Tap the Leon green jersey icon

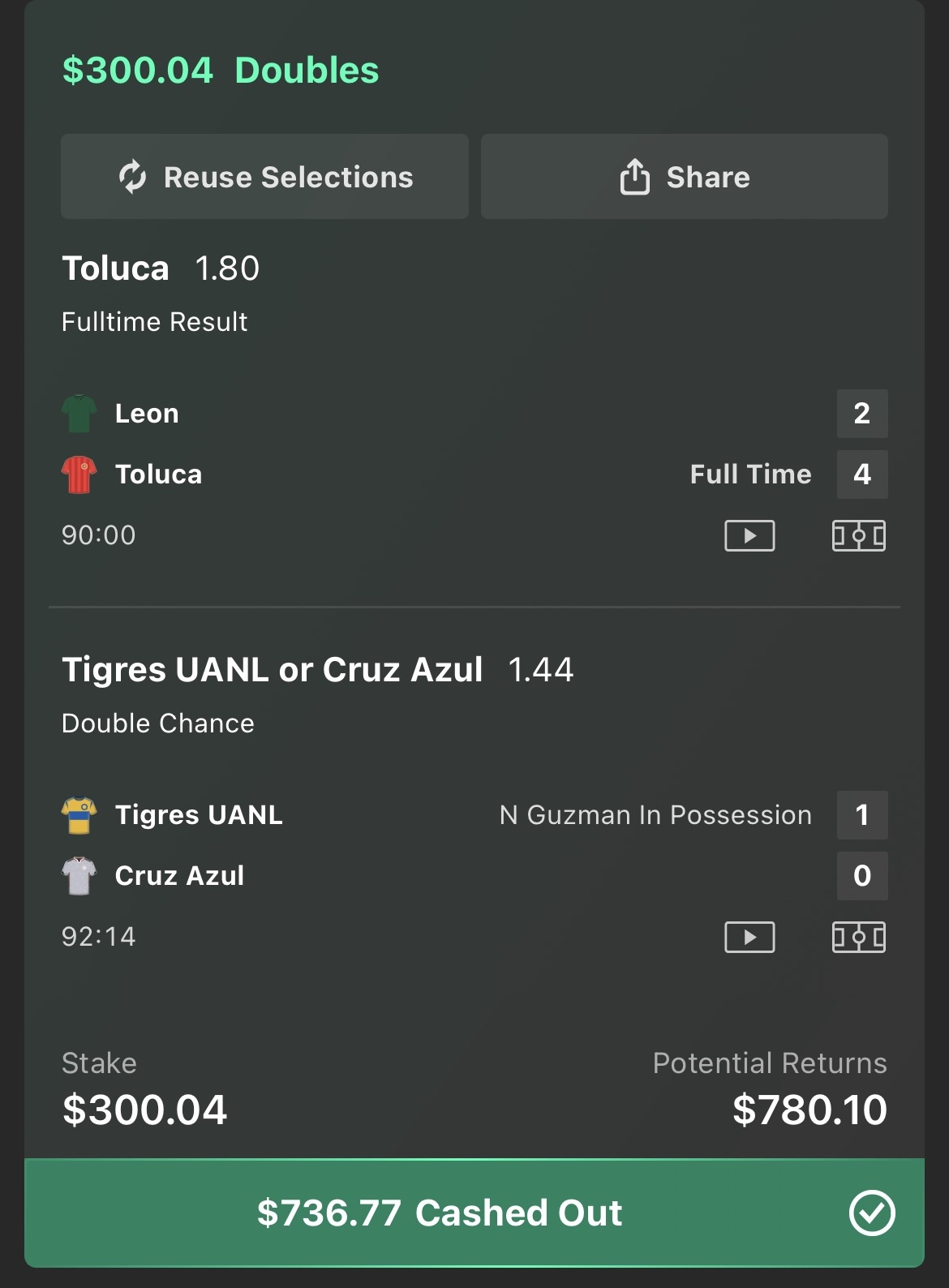click(79, 414)
